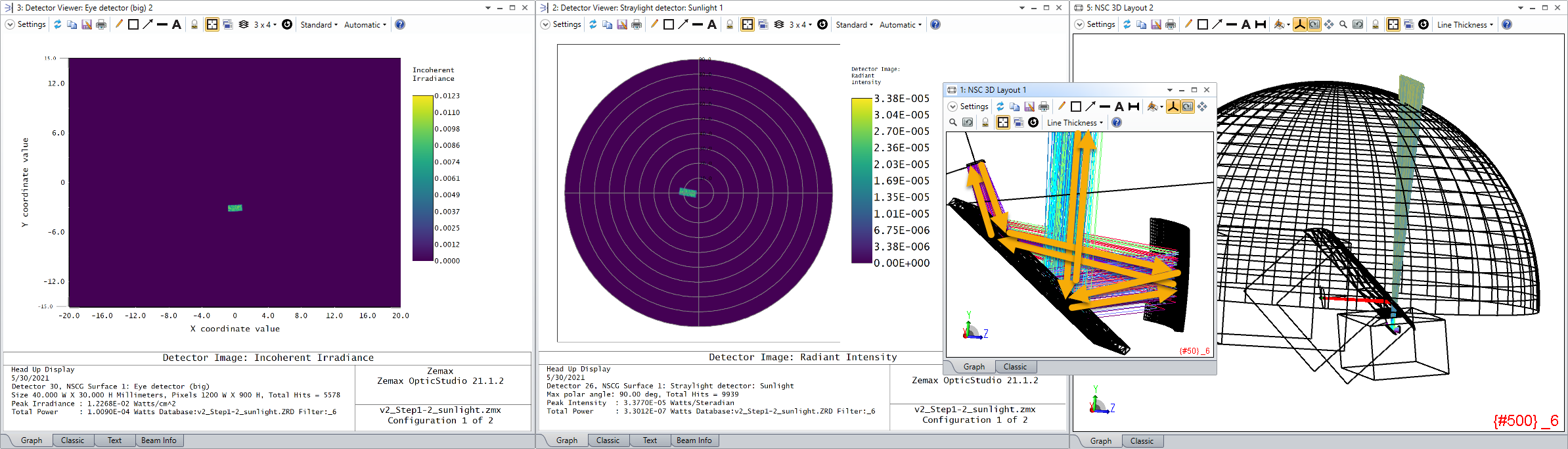Select dimension measure tool in NSC 3D Layout 2
This screenshot has width=1568, height=449.
(x=1261, y=24)
